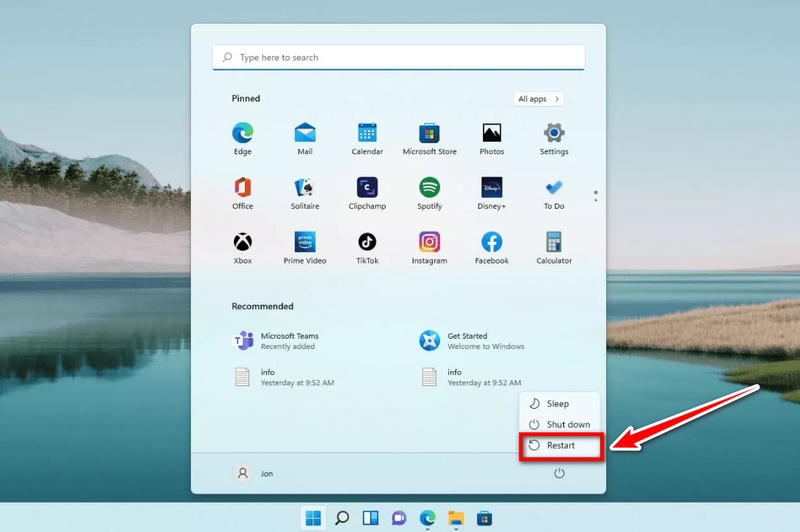
Task: Open the Photos app
Action: (x=491, y=139)
